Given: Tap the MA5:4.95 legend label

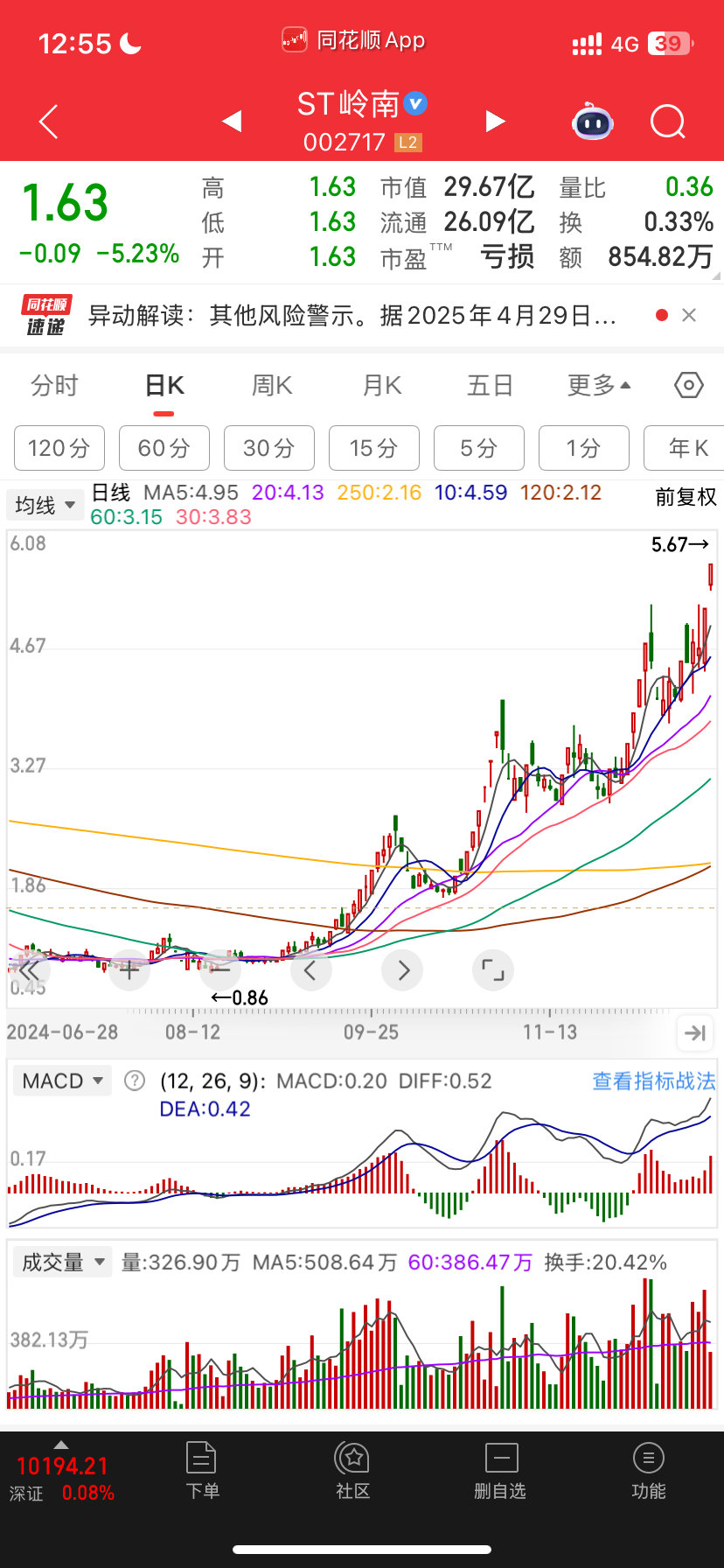Looking at the screenshot, I should click(x=191, y=493).
